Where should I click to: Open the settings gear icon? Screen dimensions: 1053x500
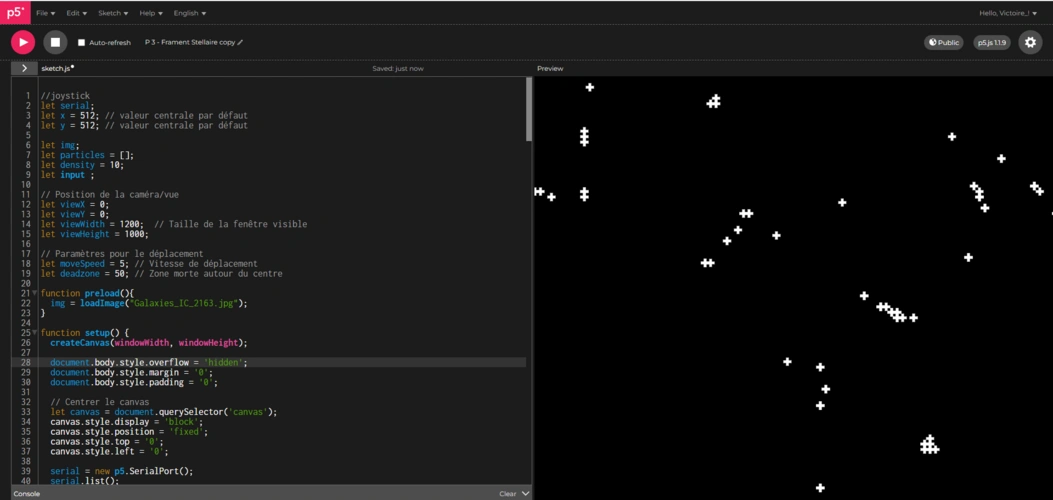1030,42
